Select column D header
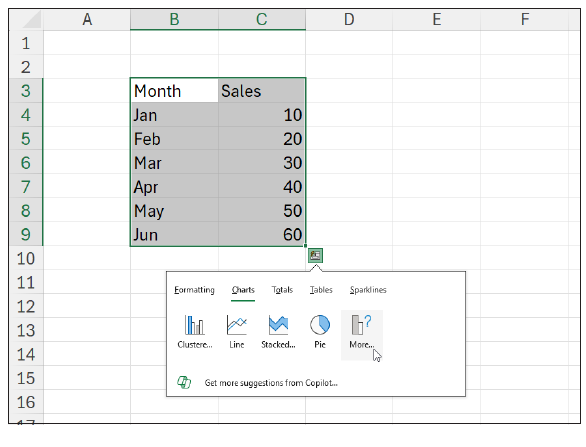The image size is (586, 447). [349, 19]
